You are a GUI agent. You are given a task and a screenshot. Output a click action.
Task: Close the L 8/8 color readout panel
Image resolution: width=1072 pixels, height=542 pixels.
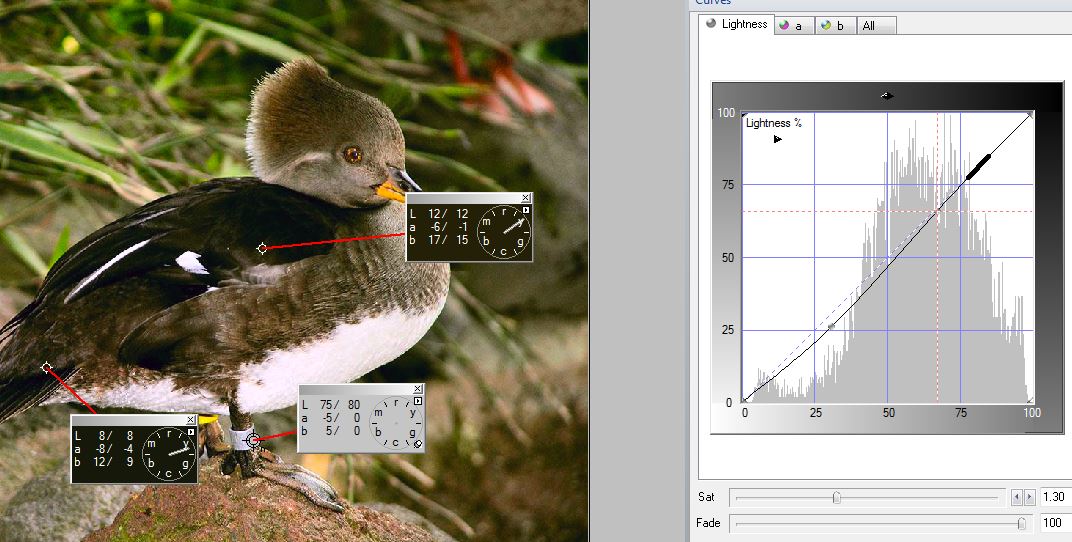click(x=190, y=420)
